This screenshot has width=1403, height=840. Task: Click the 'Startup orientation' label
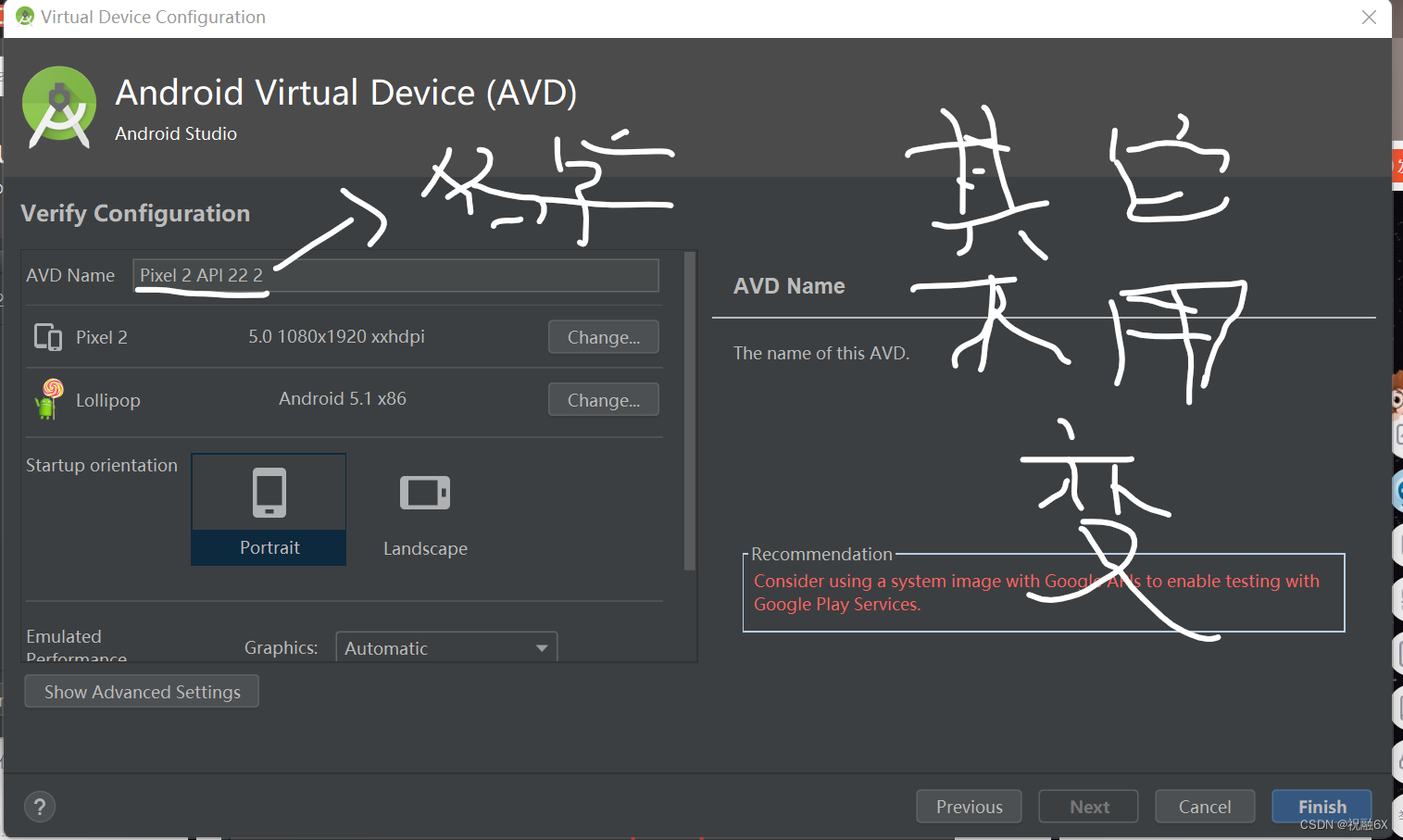tap(102, 465)
